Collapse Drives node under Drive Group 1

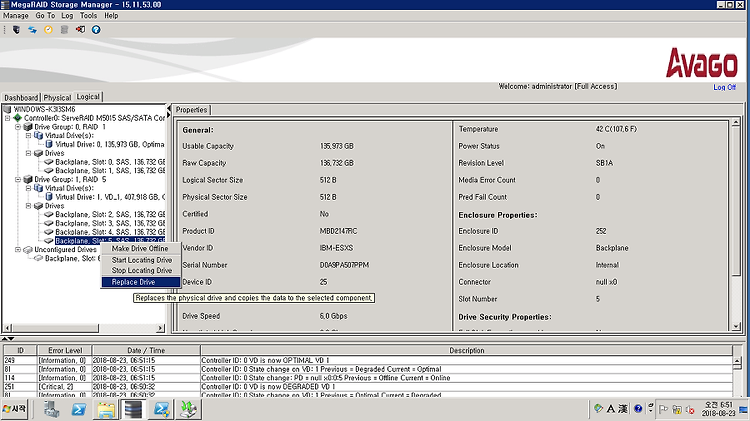[28, 206]
